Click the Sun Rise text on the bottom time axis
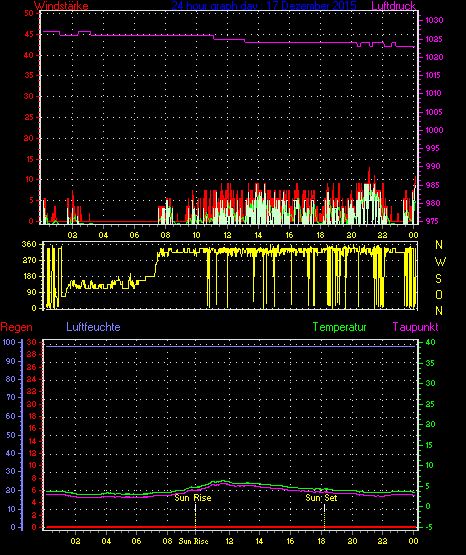Screen dimensions: 466x555 [193, 541]
